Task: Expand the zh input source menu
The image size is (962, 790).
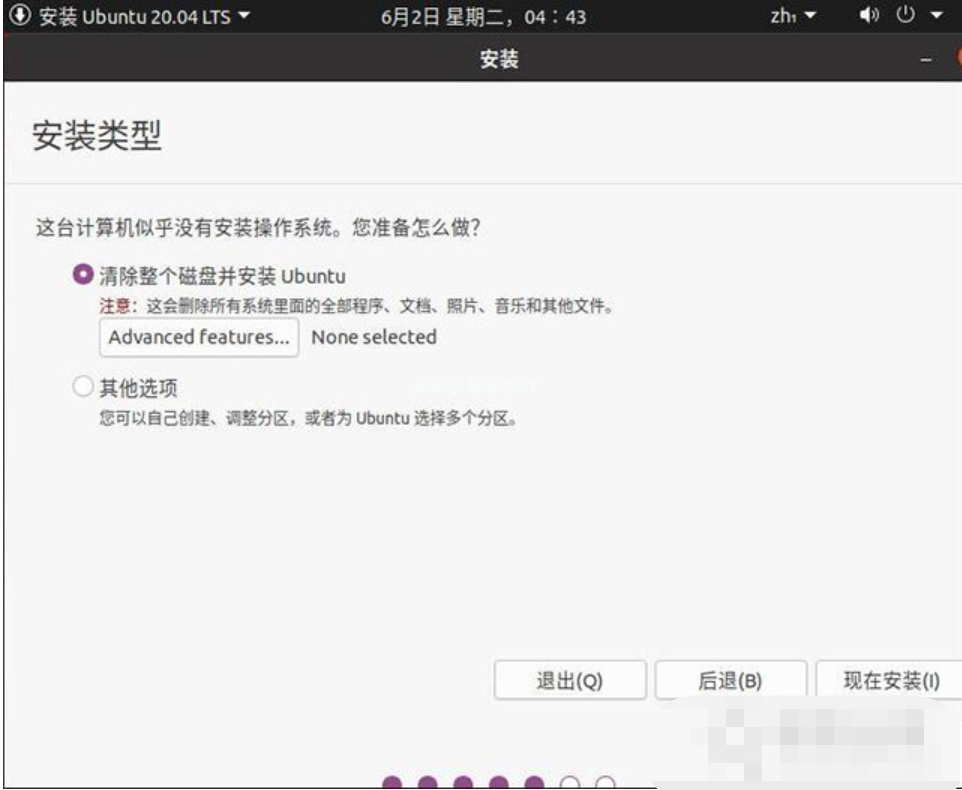Action: (x=793, y=17)
